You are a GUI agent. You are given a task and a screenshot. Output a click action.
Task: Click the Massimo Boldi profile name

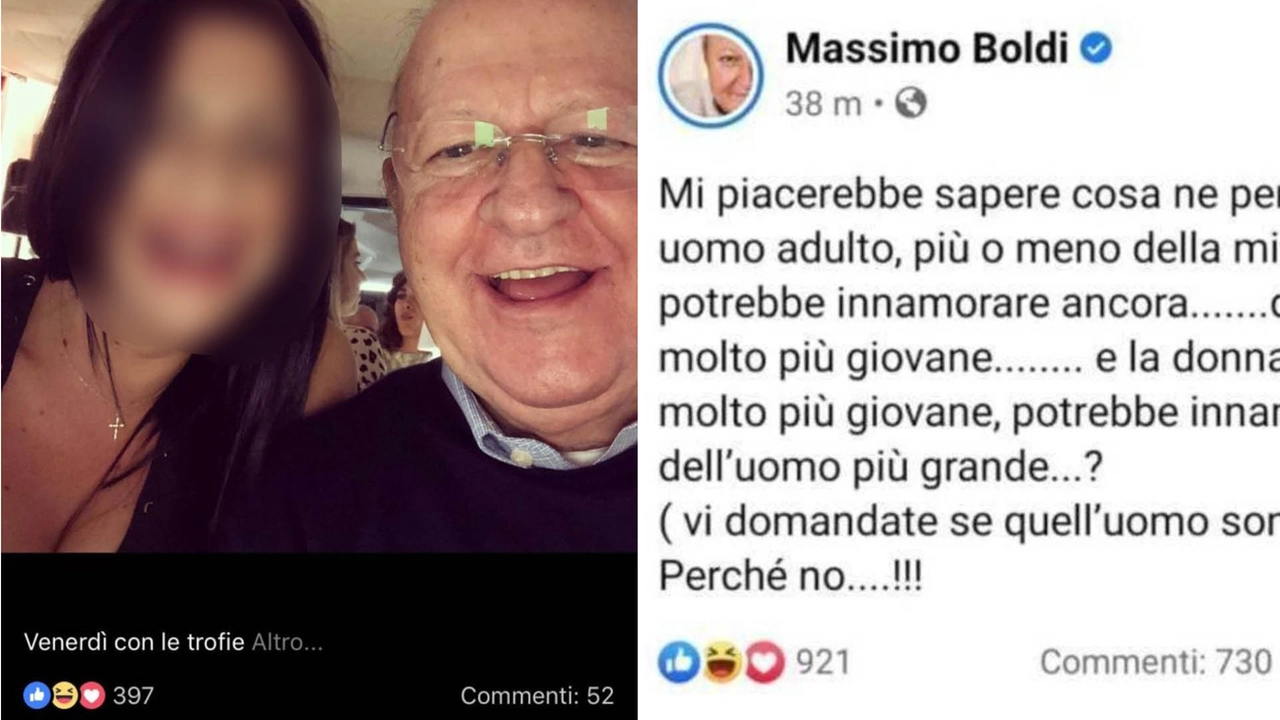[927, 48]
